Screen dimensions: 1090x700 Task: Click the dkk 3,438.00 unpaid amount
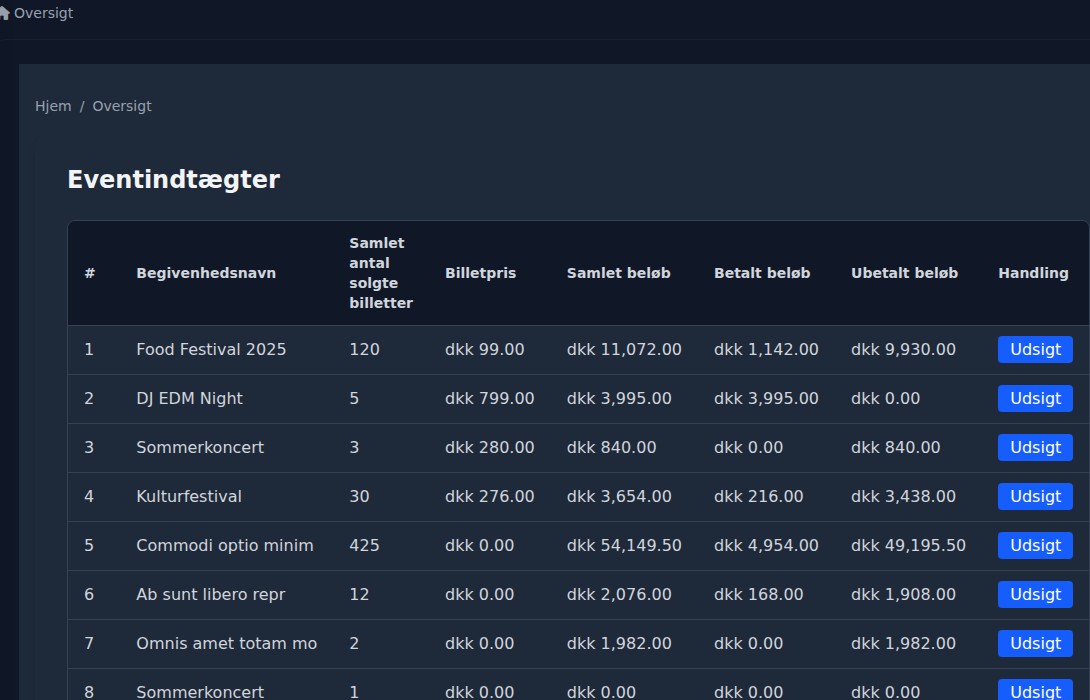903,497
